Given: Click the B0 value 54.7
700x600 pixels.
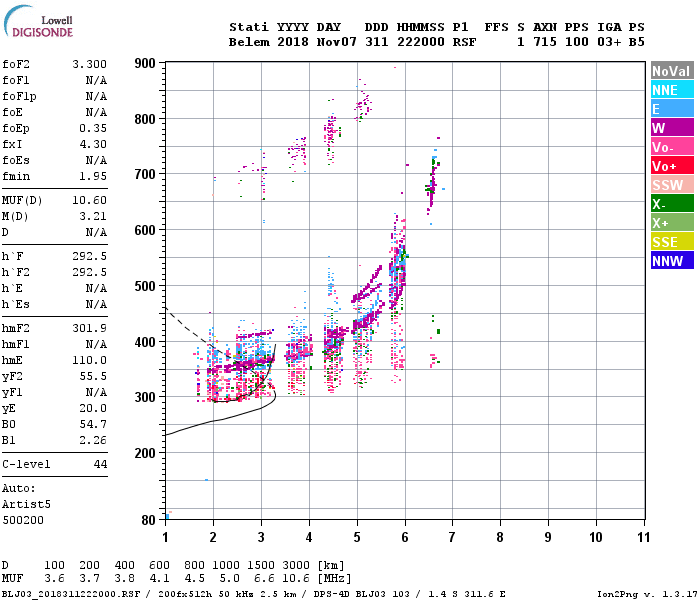Looking at the screenshot, I should click(93, 425).
